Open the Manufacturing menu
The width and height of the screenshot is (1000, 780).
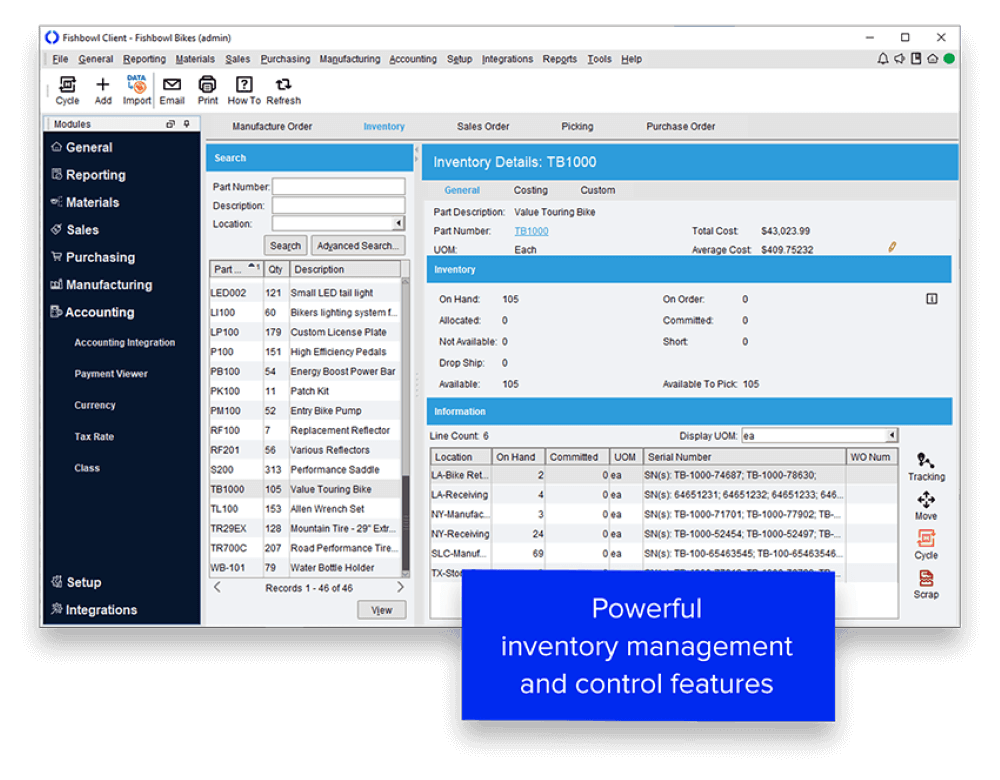[x=349, y=59]
